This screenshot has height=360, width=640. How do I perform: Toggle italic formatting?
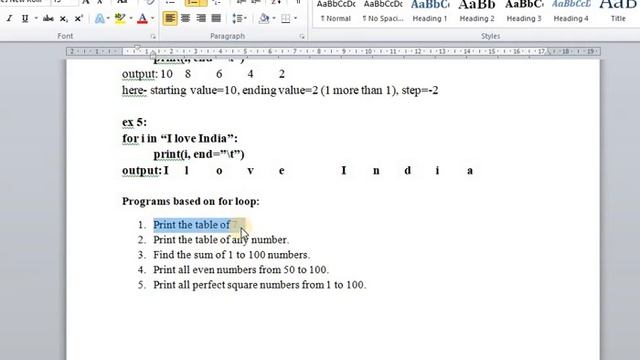click(9, 18)
